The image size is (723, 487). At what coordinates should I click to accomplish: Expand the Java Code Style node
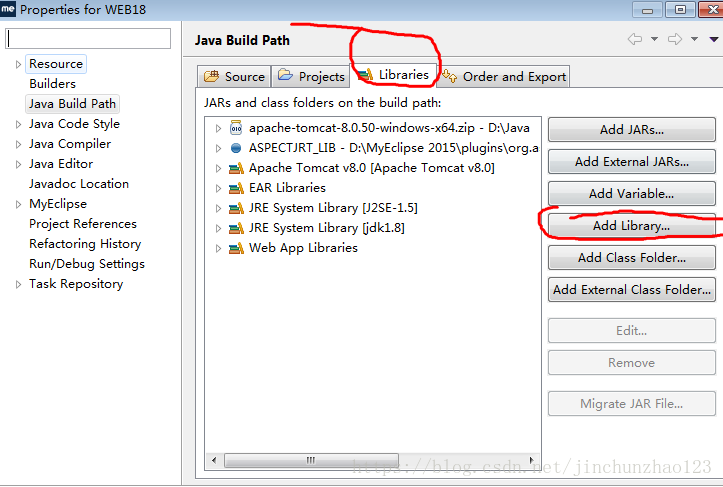pos(18,124)
